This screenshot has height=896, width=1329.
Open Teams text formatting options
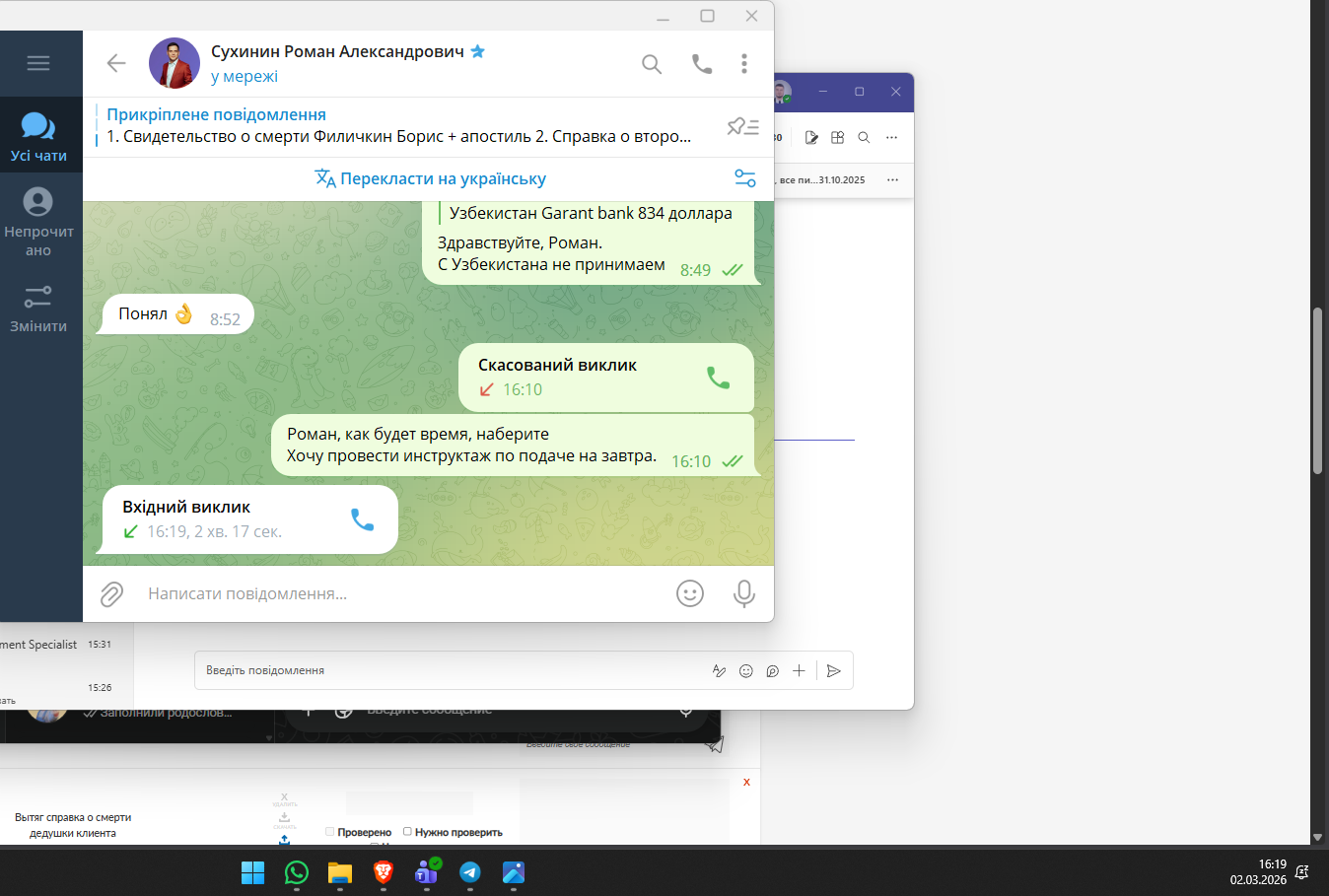tap(720, 671)
